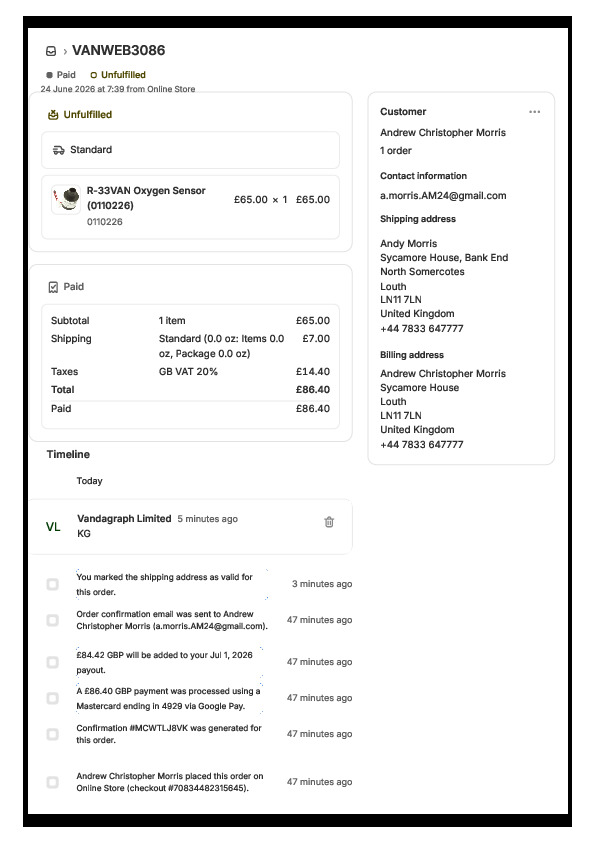Click the Unfulfilled box icon in card header
The width and height of the screenshot is (595, 842).
53,114
